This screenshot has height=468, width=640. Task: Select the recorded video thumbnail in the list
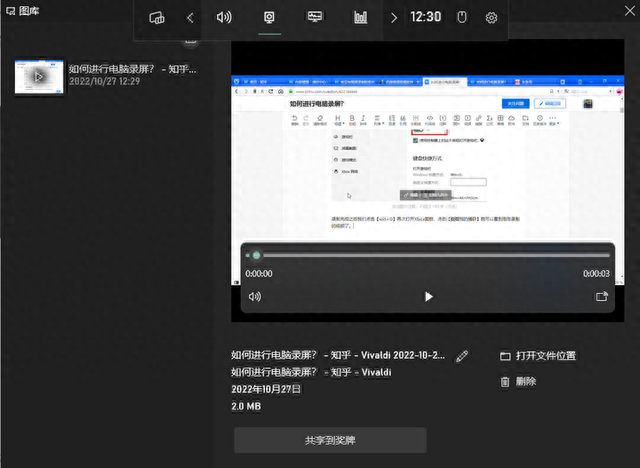point(39,76)
